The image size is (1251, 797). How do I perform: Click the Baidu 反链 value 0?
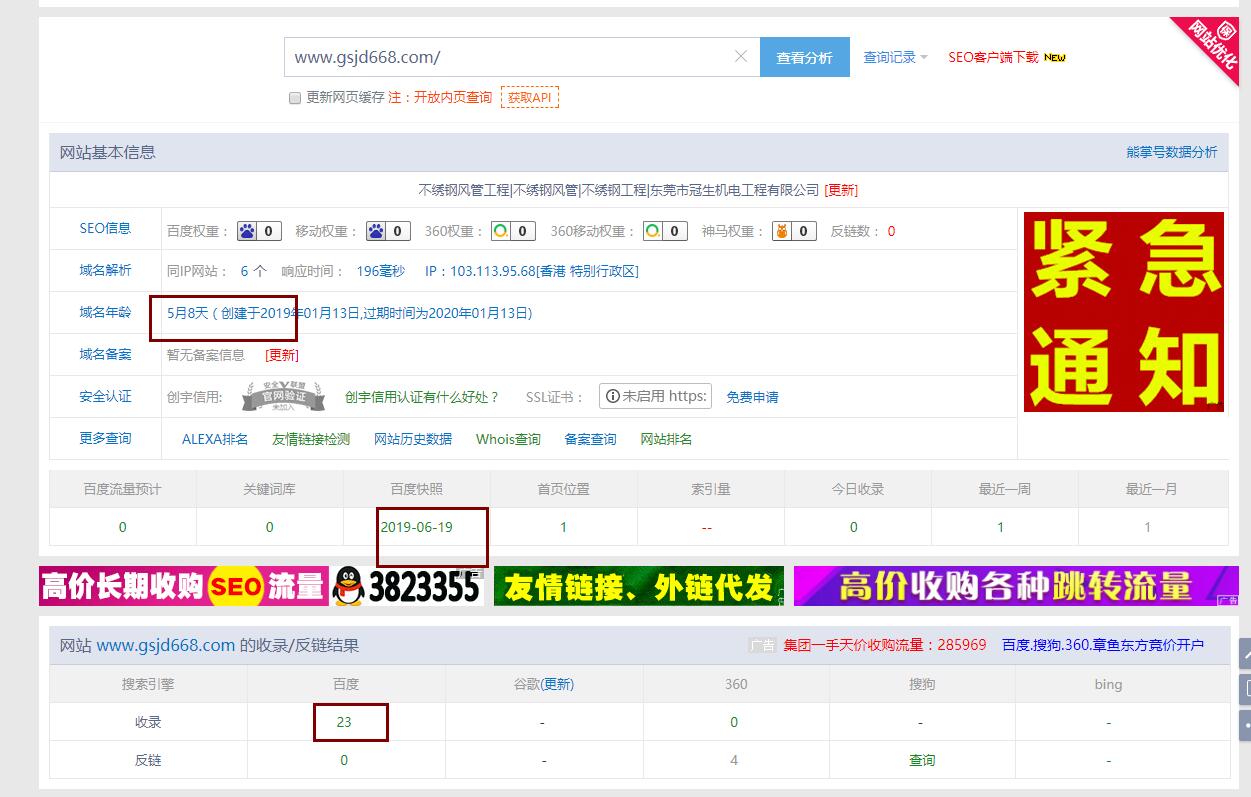tap(344, 760)
